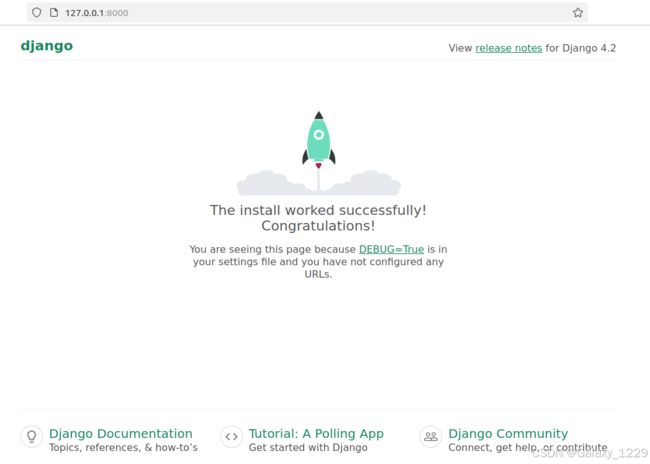Image resolution: width=650 pixels, height=464 pixels.
Task: Click the 'Congratulations!' heading line
Action: pos(318,226)
